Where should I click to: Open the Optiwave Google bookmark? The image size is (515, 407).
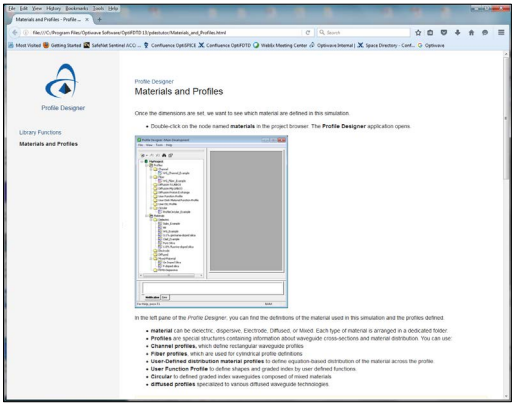click(x=431, y=45)
